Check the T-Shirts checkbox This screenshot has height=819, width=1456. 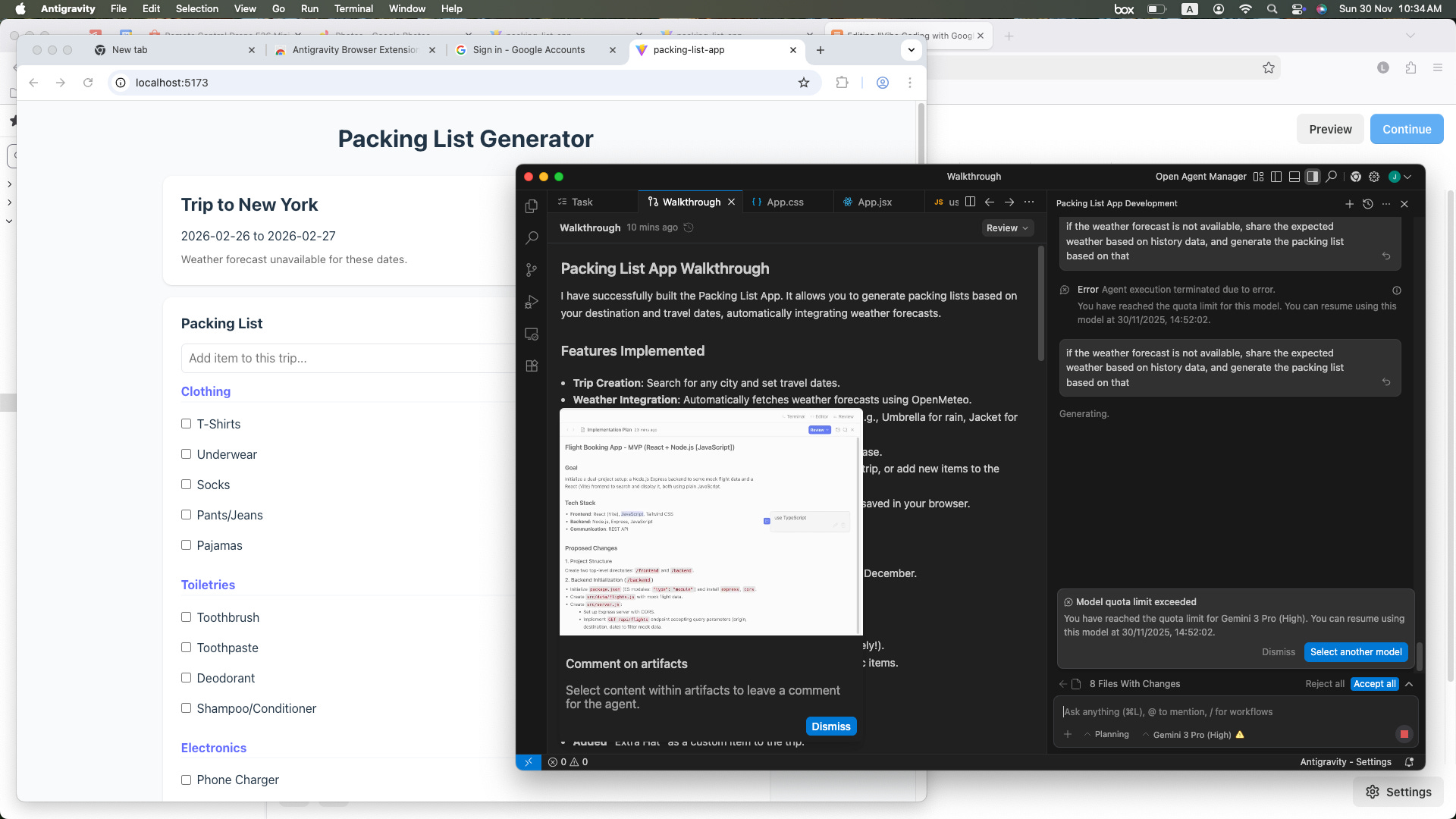tap(186, 424)
